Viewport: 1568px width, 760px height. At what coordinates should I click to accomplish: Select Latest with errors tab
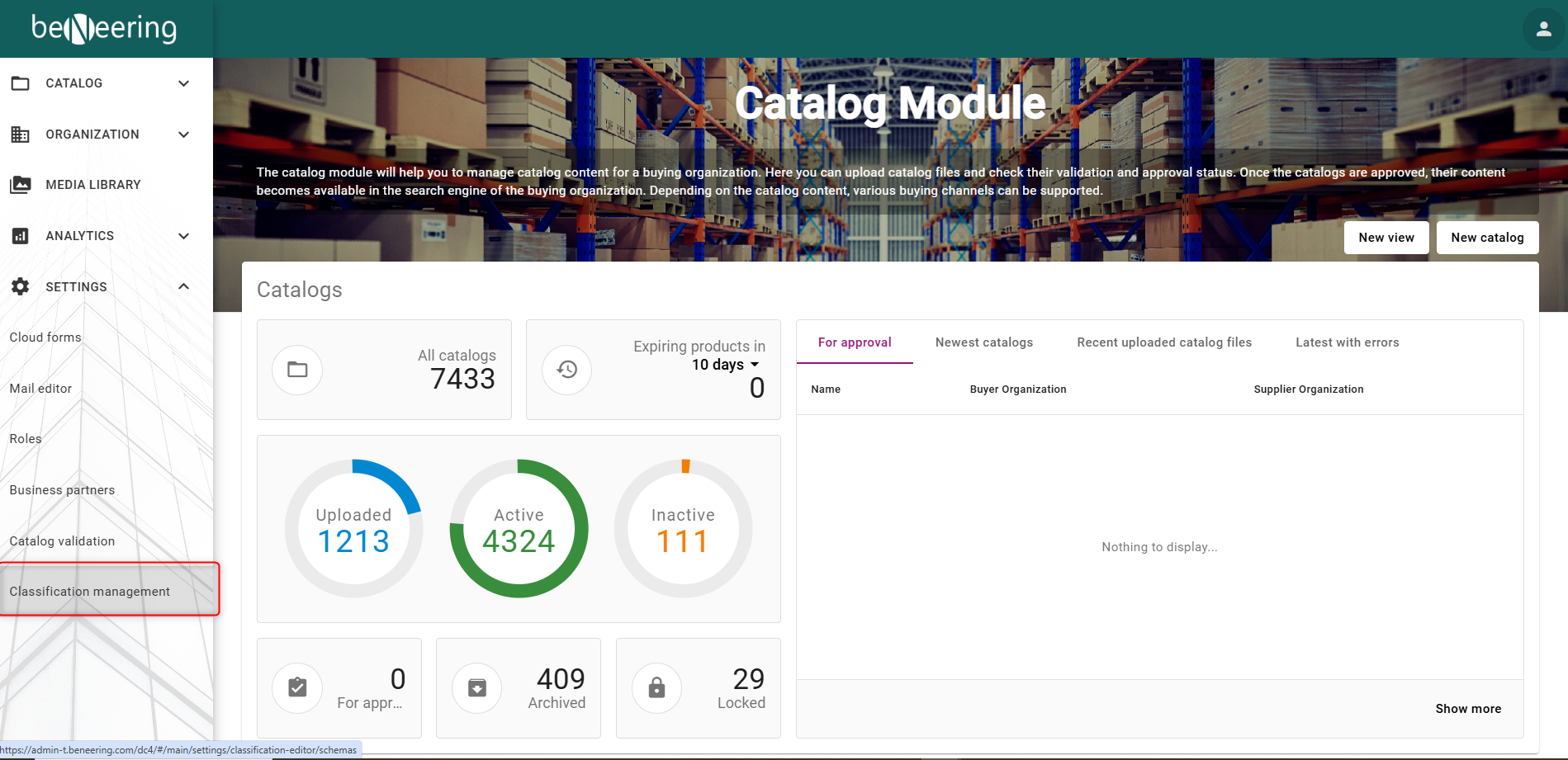[1347, 342]
